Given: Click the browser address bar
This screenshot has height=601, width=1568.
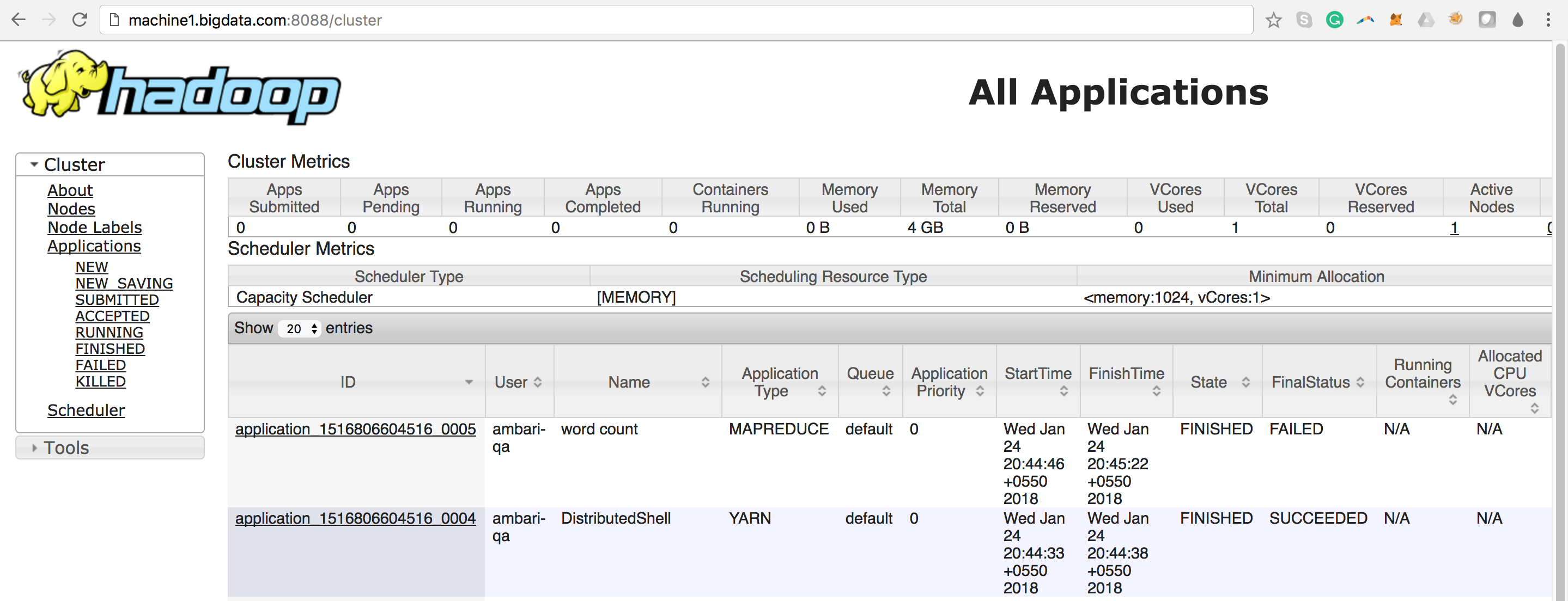Looking at the screenshot, I should coord(426,20).
